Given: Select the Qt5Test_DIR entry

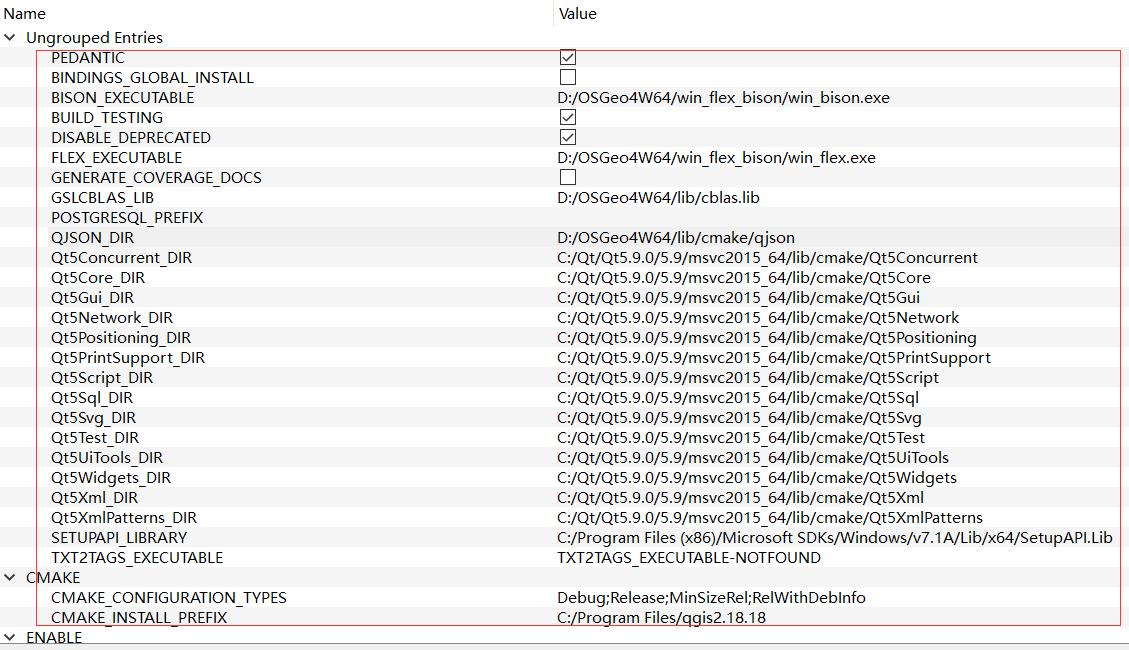Looking at the screenshot, I should [95, 438].
